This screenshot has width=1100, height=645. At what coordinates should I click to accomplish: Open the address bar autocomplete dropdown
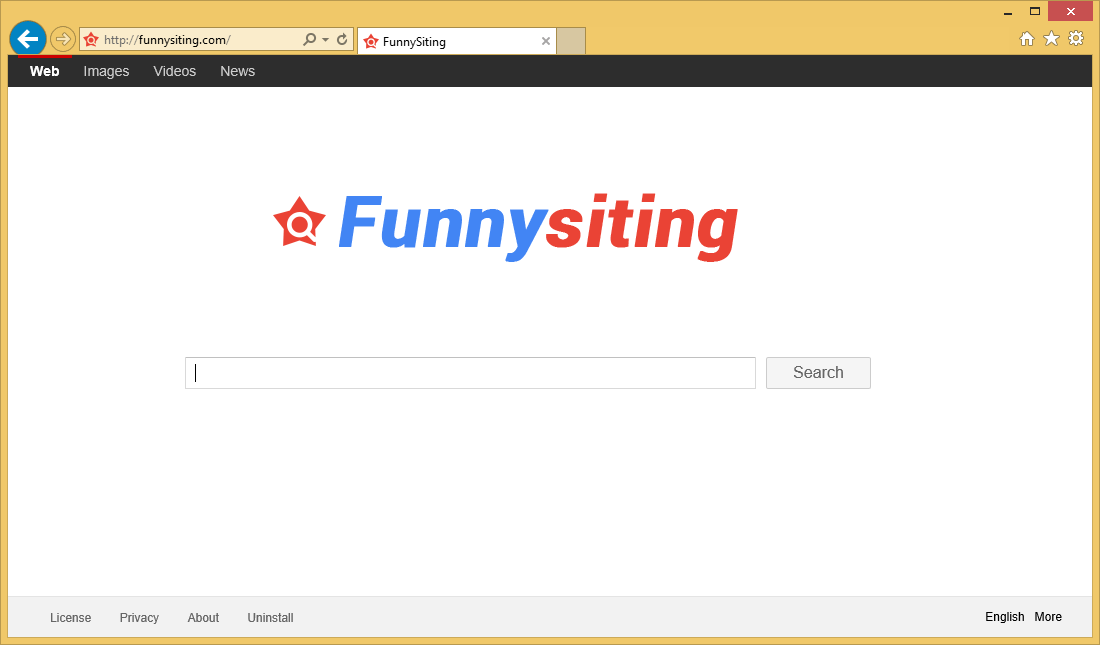point(325,38)
